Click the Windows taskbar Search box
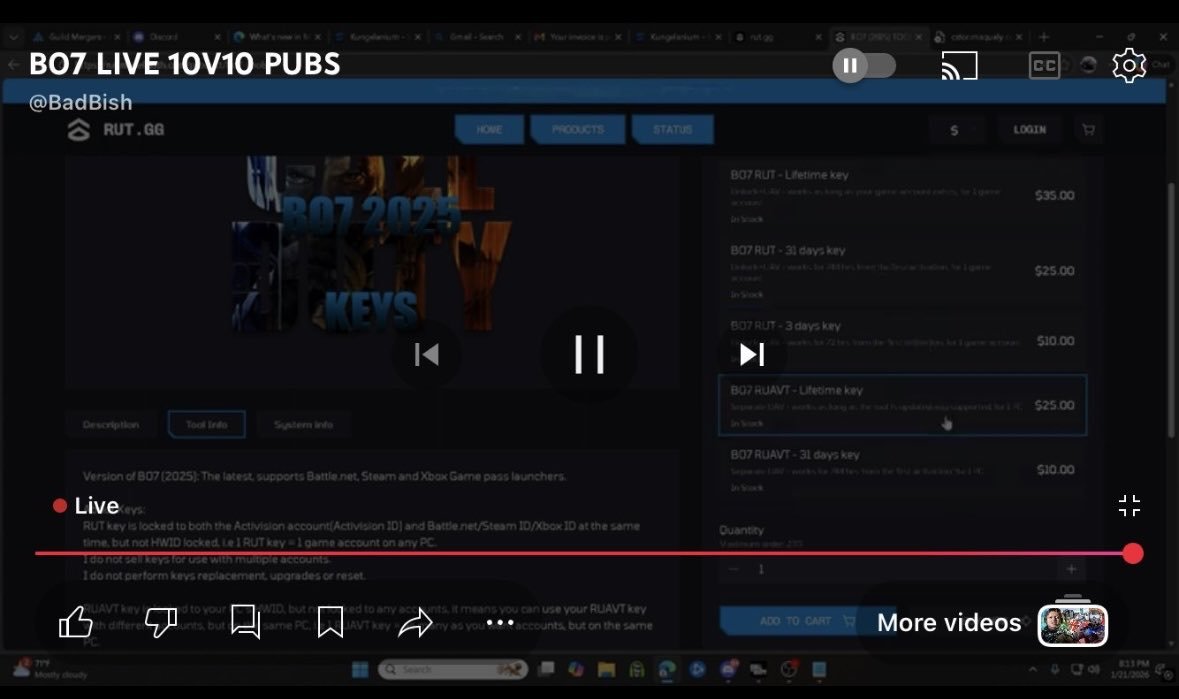Image resolution: width=1179 pixels, height=699 pixels. coord(453,669)
